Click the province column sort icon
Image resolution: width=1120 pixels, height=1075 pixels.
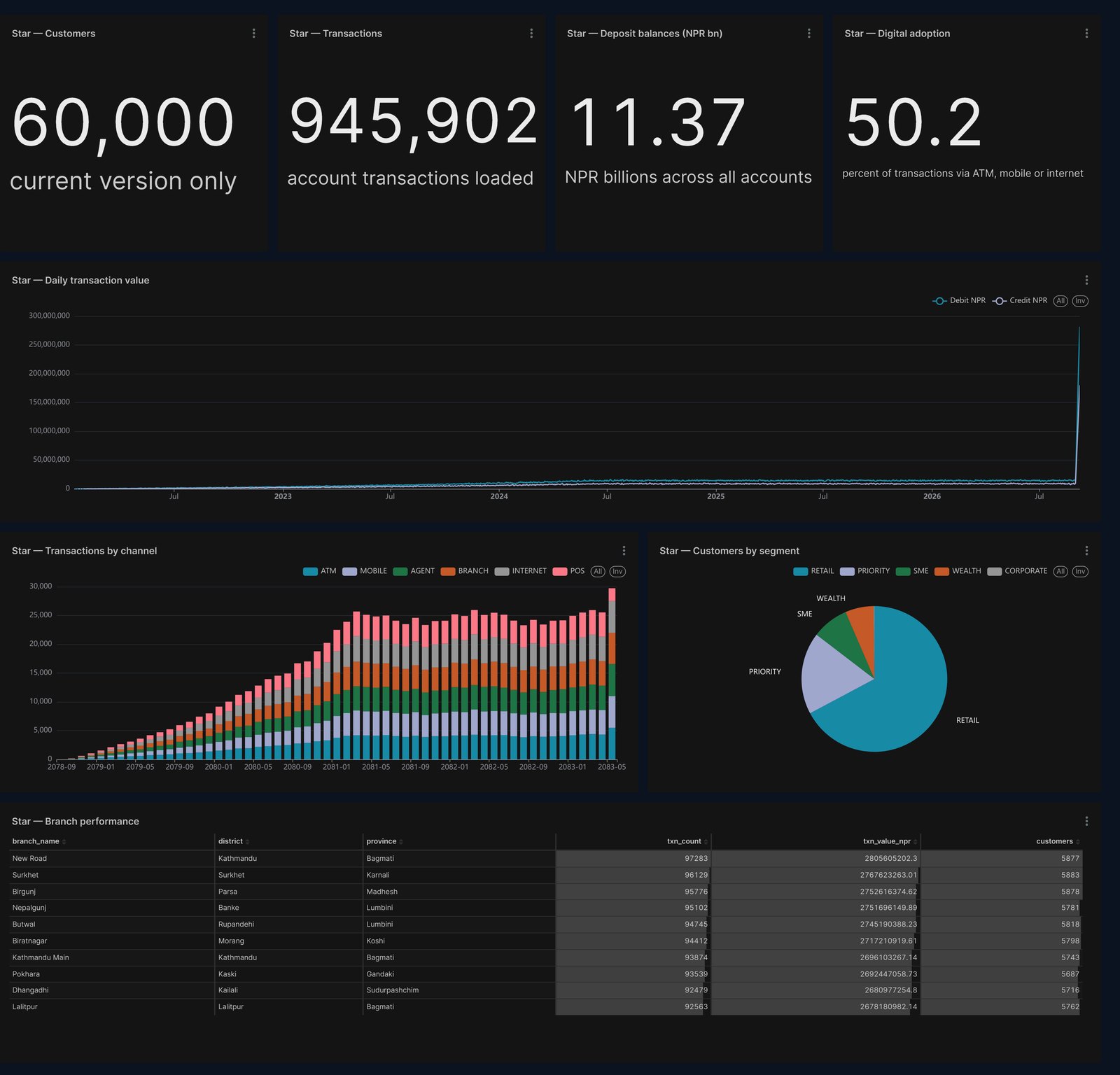click(401, 842)
